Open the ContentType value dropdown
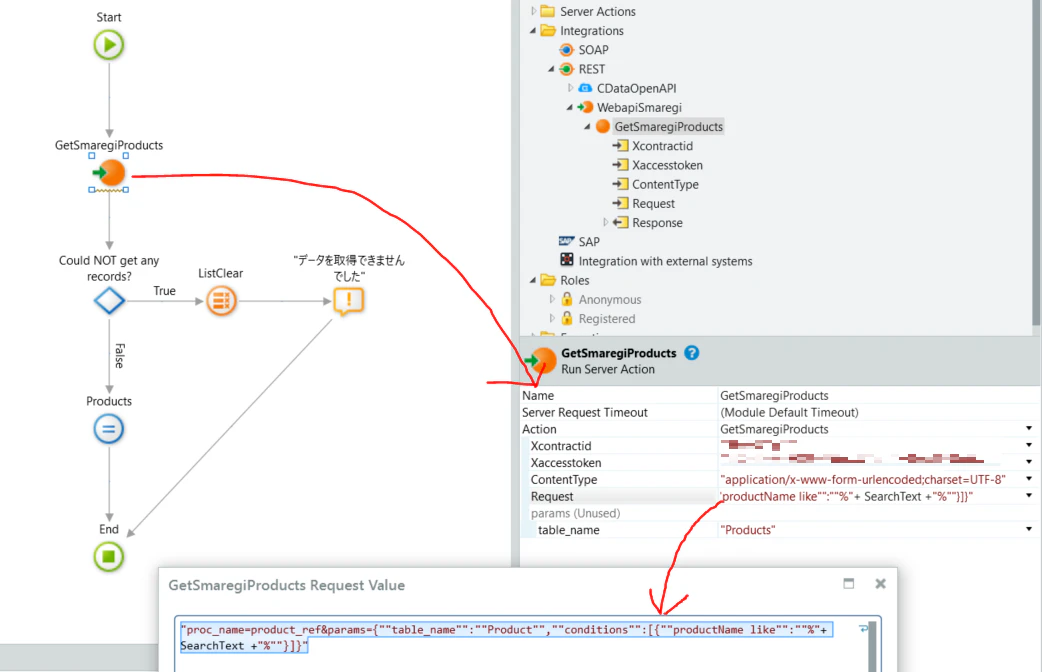Image resolution: width=1042 pixels, height=672 pixels. pyautogui.click(x=1029, y=479)
